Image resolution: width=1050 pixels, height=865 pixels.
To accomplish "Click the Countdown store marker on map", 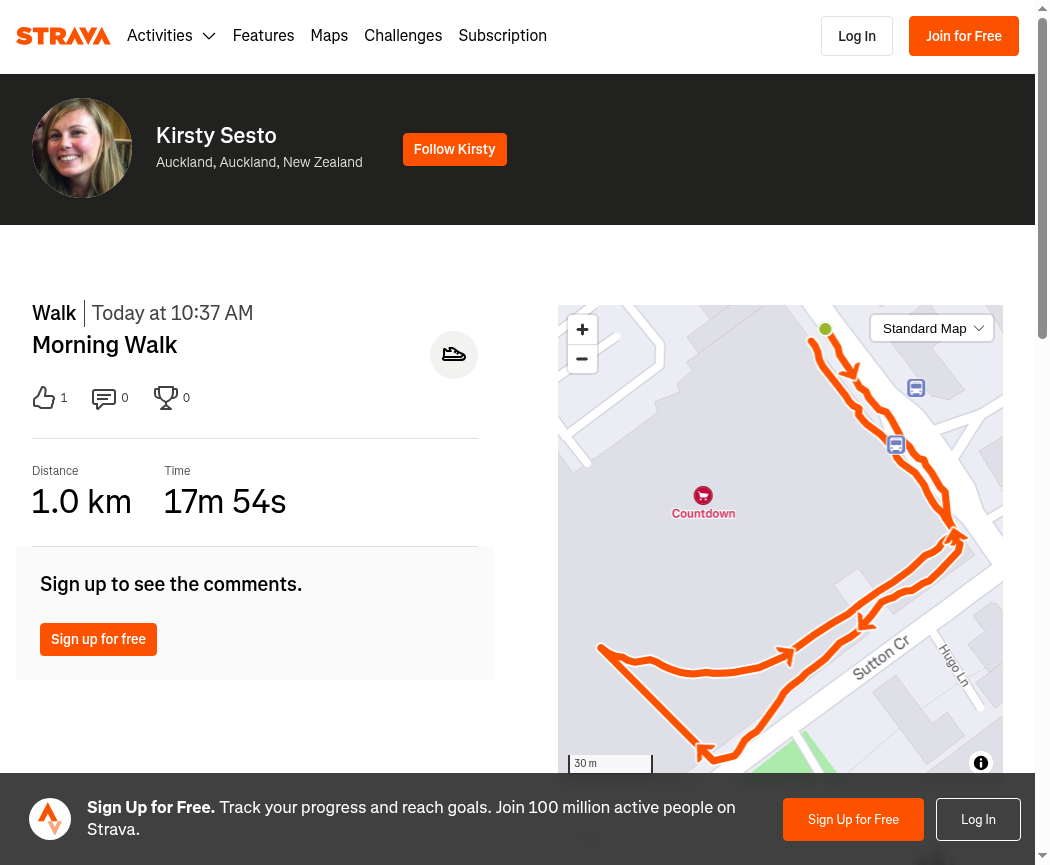I will pyautogui.click(x=703, y=496).
